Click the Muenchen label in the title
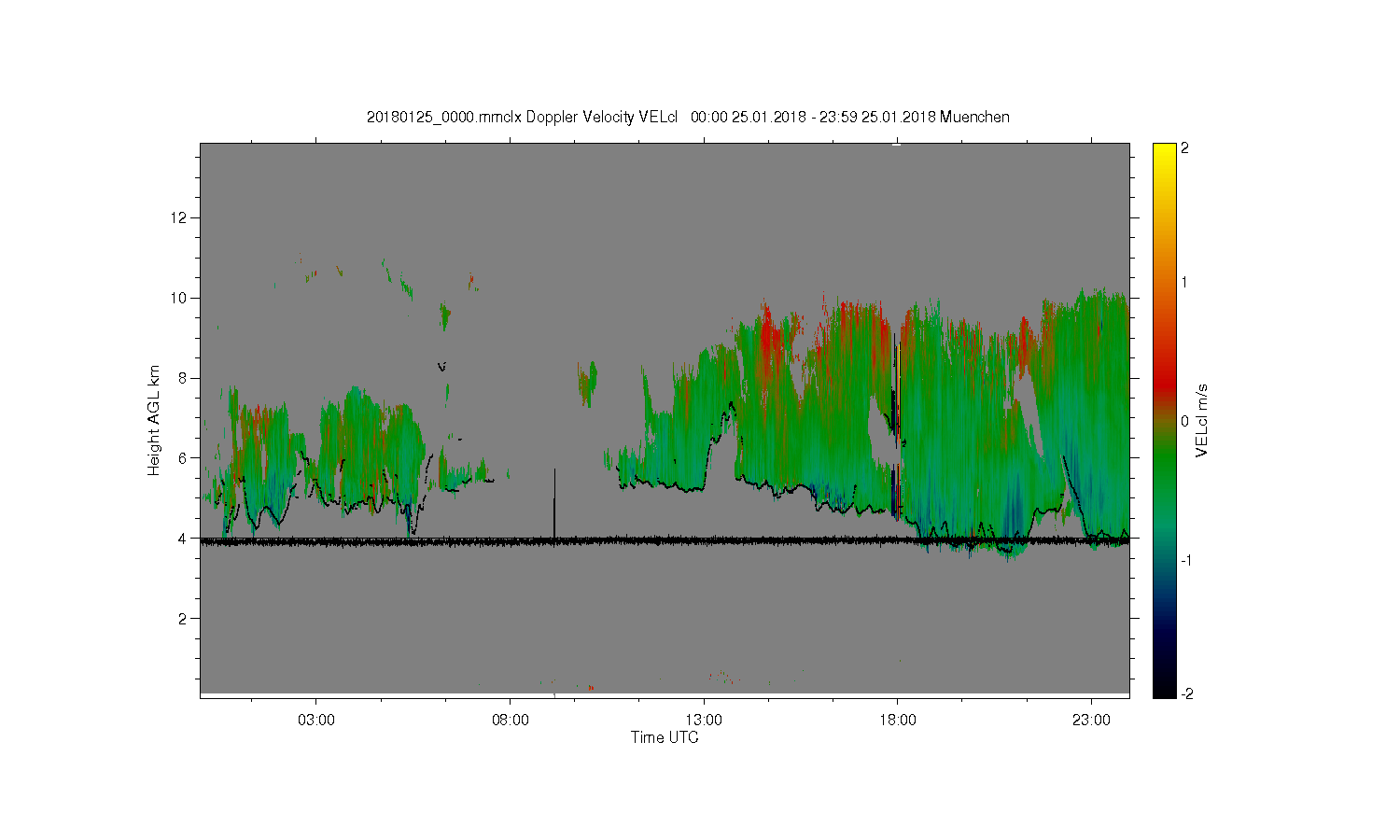1400x840 pixels. click(975, 117)
